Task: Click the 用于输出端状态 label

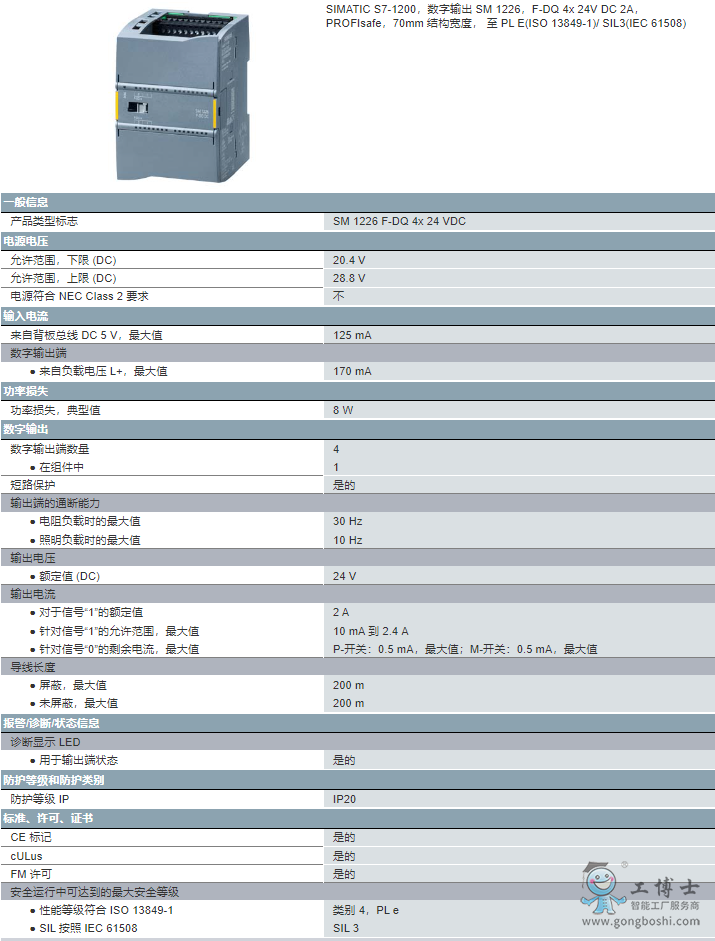Action: pos(78,760)
